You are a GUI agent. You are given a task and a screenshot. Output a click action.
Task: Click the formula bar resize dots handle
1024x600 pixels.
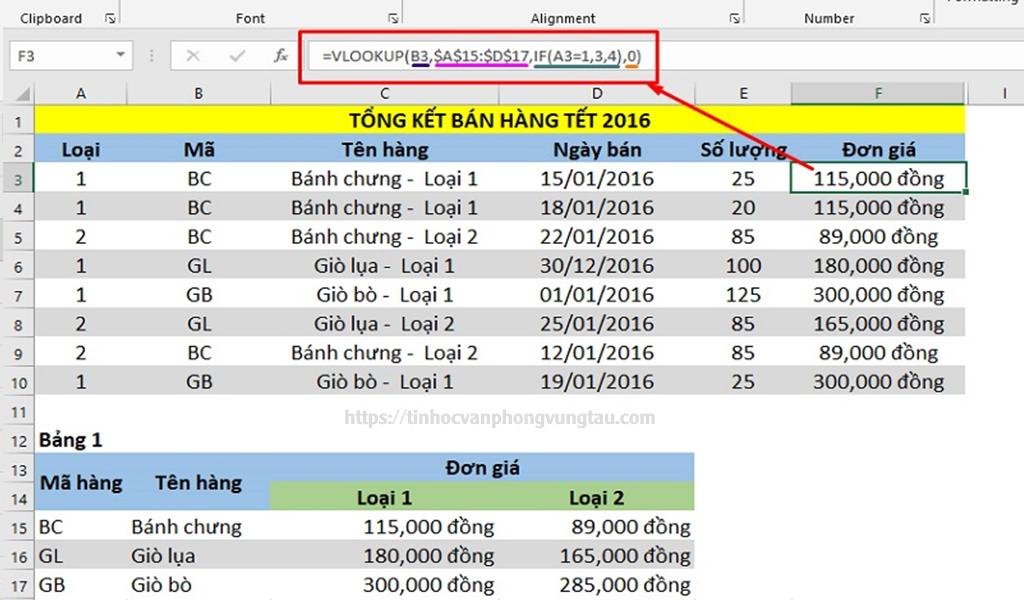[x=152, y=56]
